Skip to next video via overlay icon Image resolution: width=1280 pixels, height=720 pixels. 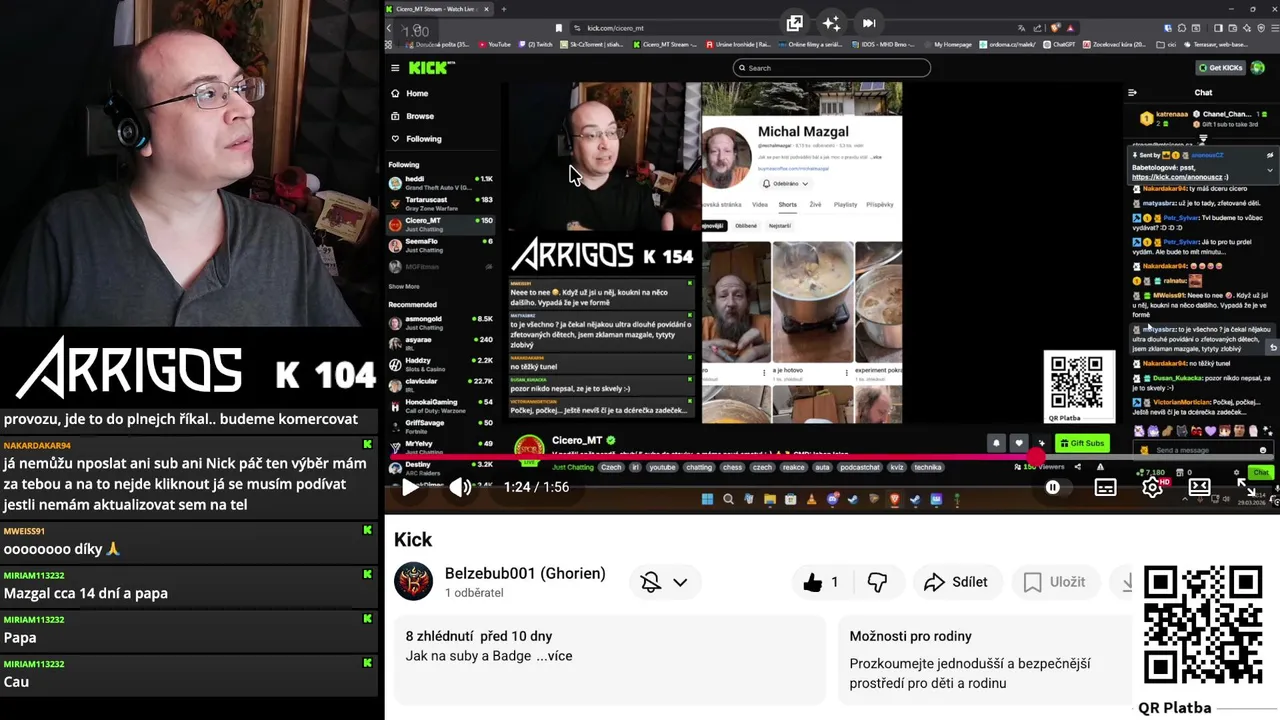click(868, 23)
